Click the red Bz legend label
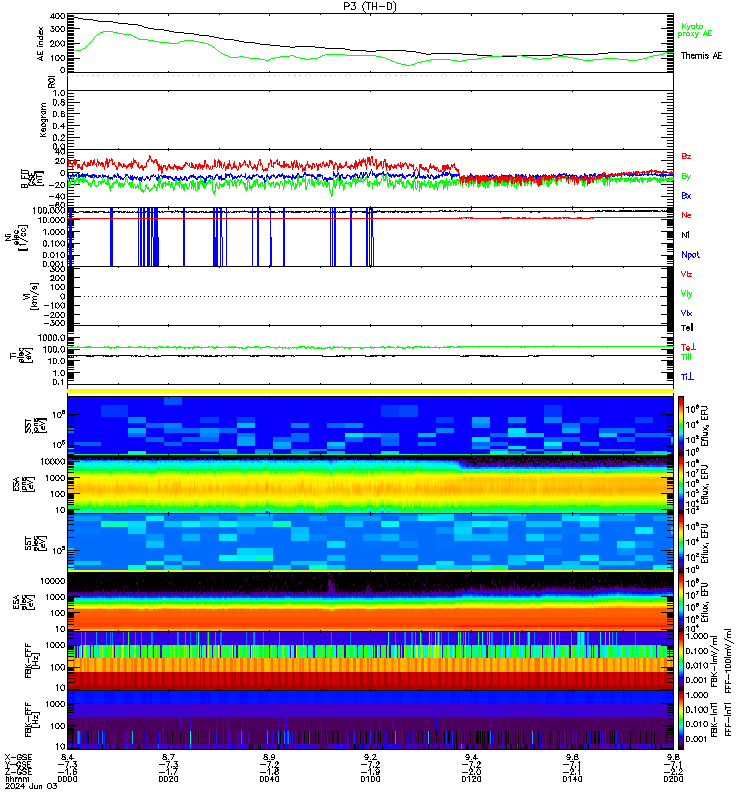750x800 pixels. 686,156
